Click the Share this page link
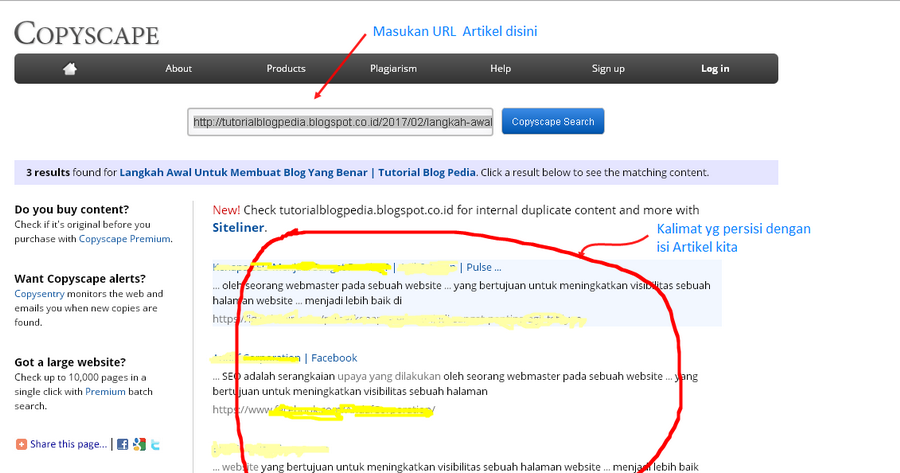This screenshot has height=473, width=900. [68, 444]
